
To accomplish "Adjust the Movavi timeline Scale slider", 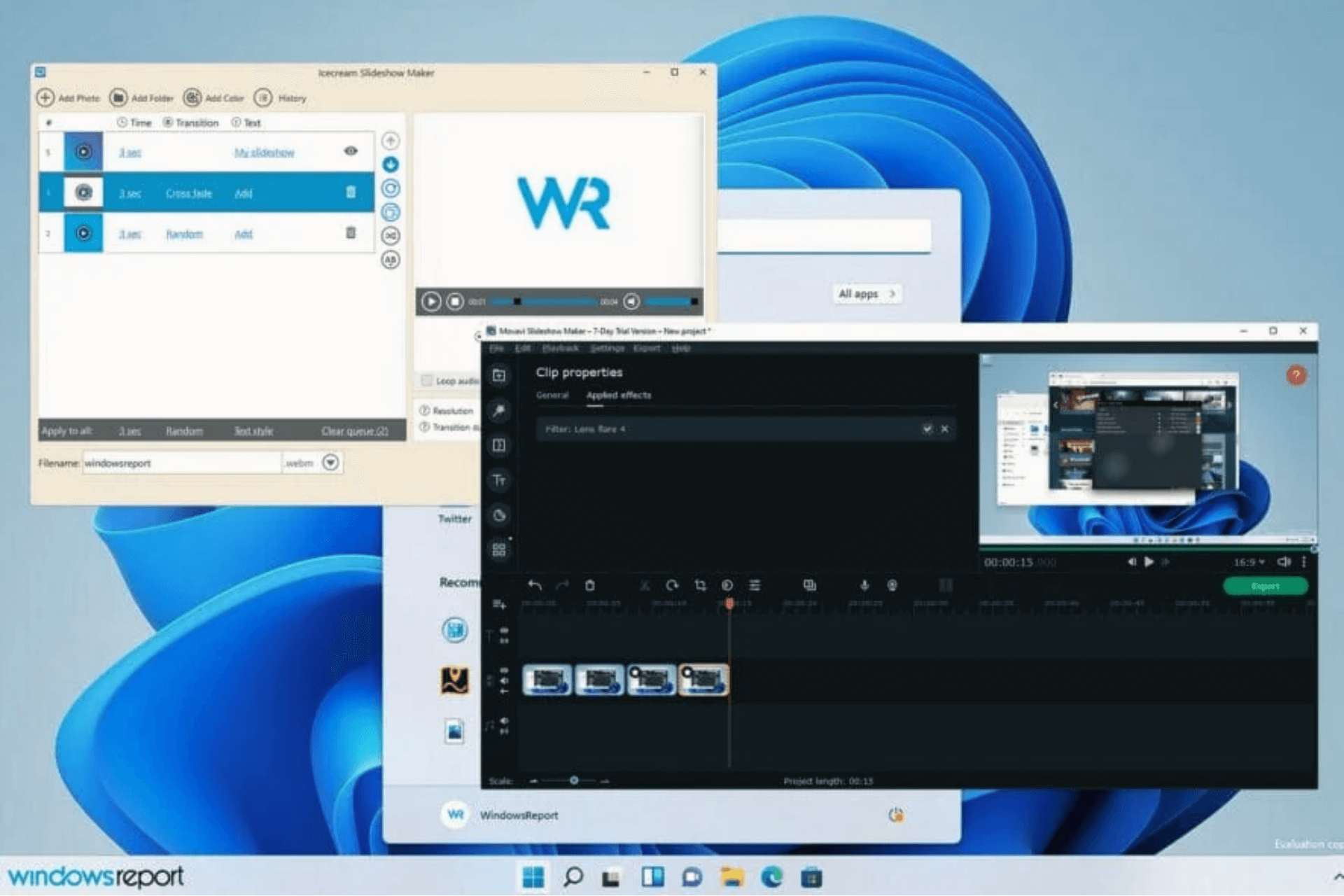I will pyautogui.click(x=573, y=780).
